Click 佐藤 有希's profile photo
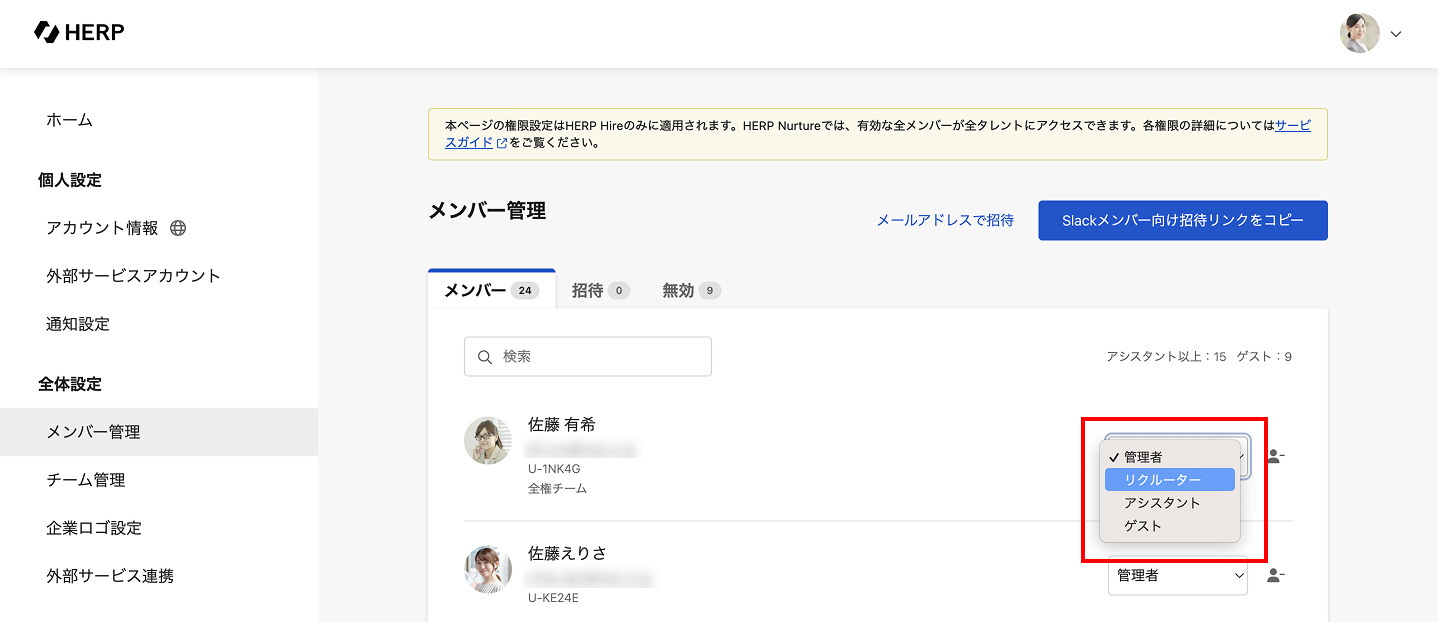 point(488,441)
